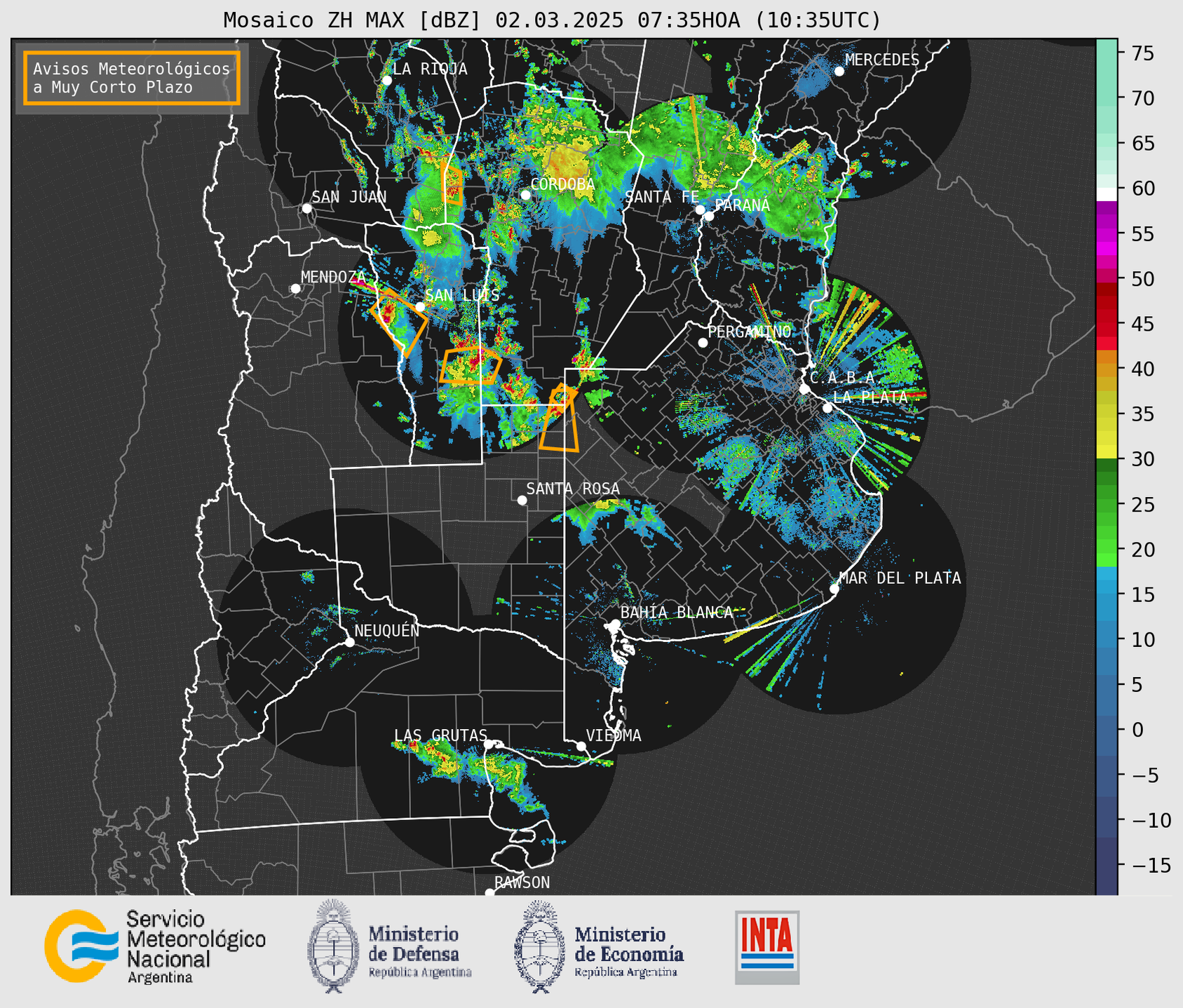Click the PARANA city label
Viewport: 1183px width, 1008px height.
click(742, 205)
